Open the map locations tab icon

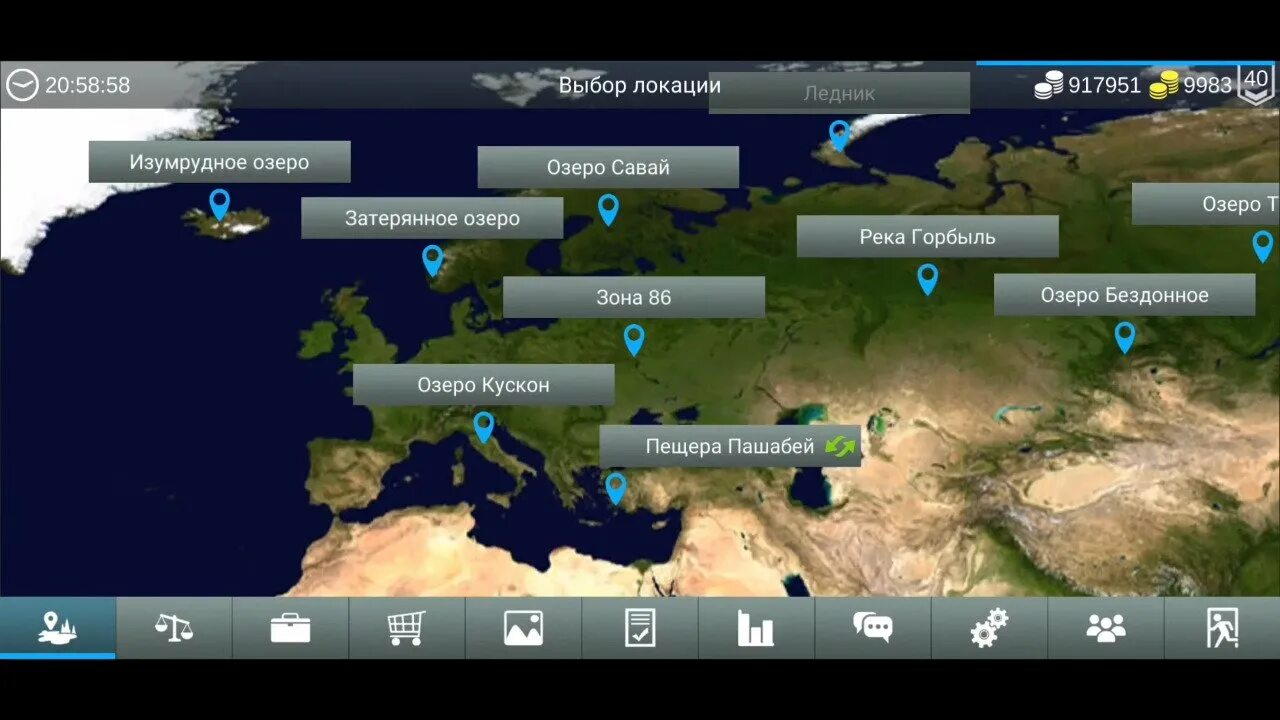pos(57,628)
